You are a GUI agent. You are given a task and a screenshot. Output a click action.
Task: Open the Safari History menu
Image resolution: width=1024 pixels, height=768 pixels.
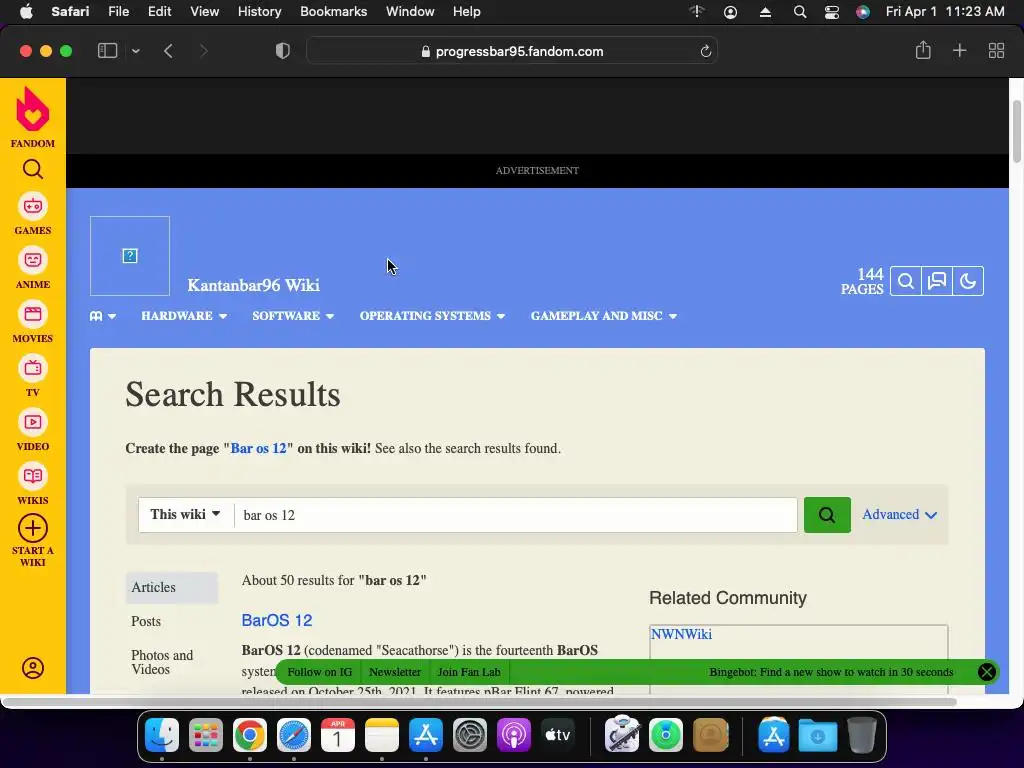point(259,12)
